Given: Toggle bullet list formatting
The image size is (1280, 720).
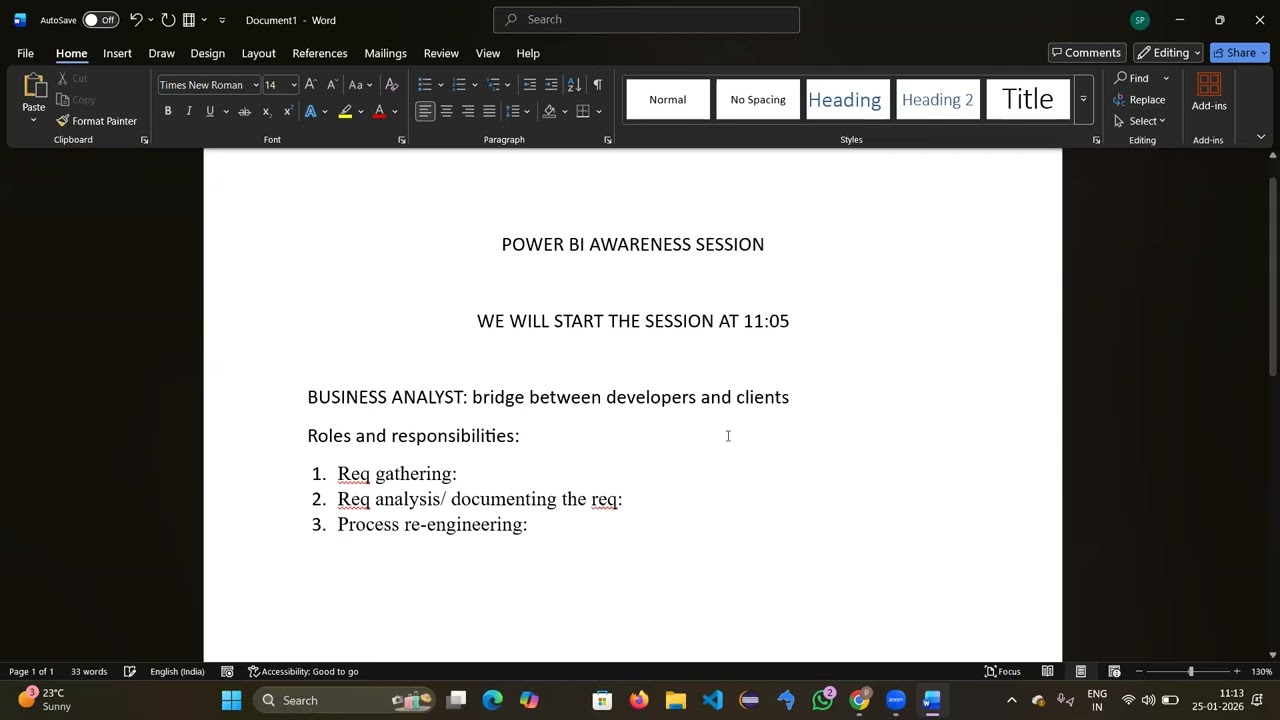Looking at the screenshot, I should click(x=425, y=85).
